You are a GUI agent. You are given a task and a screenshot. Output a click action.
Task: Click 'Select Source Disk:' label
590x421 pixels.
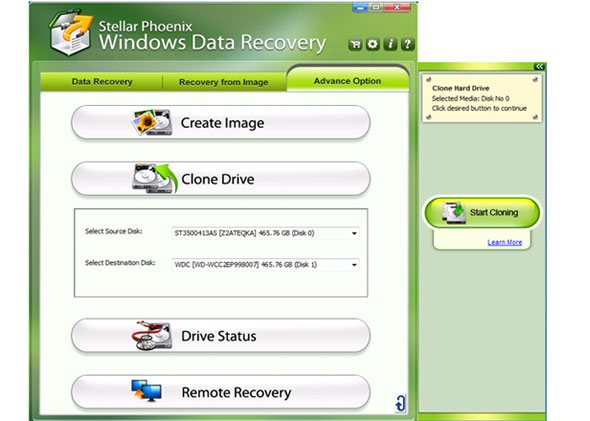(x=114, y=231)
